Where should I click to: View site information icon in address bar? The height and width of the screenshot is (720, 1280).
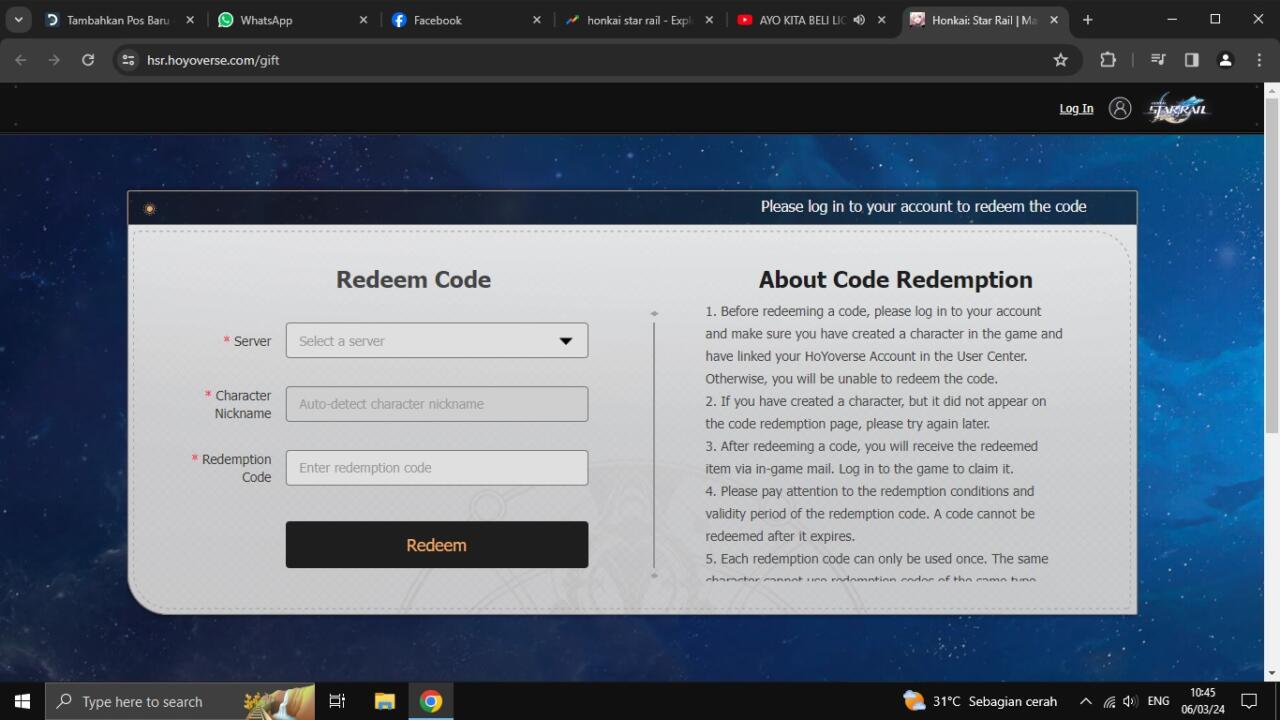pyautogui.click(x=128, y=60)
